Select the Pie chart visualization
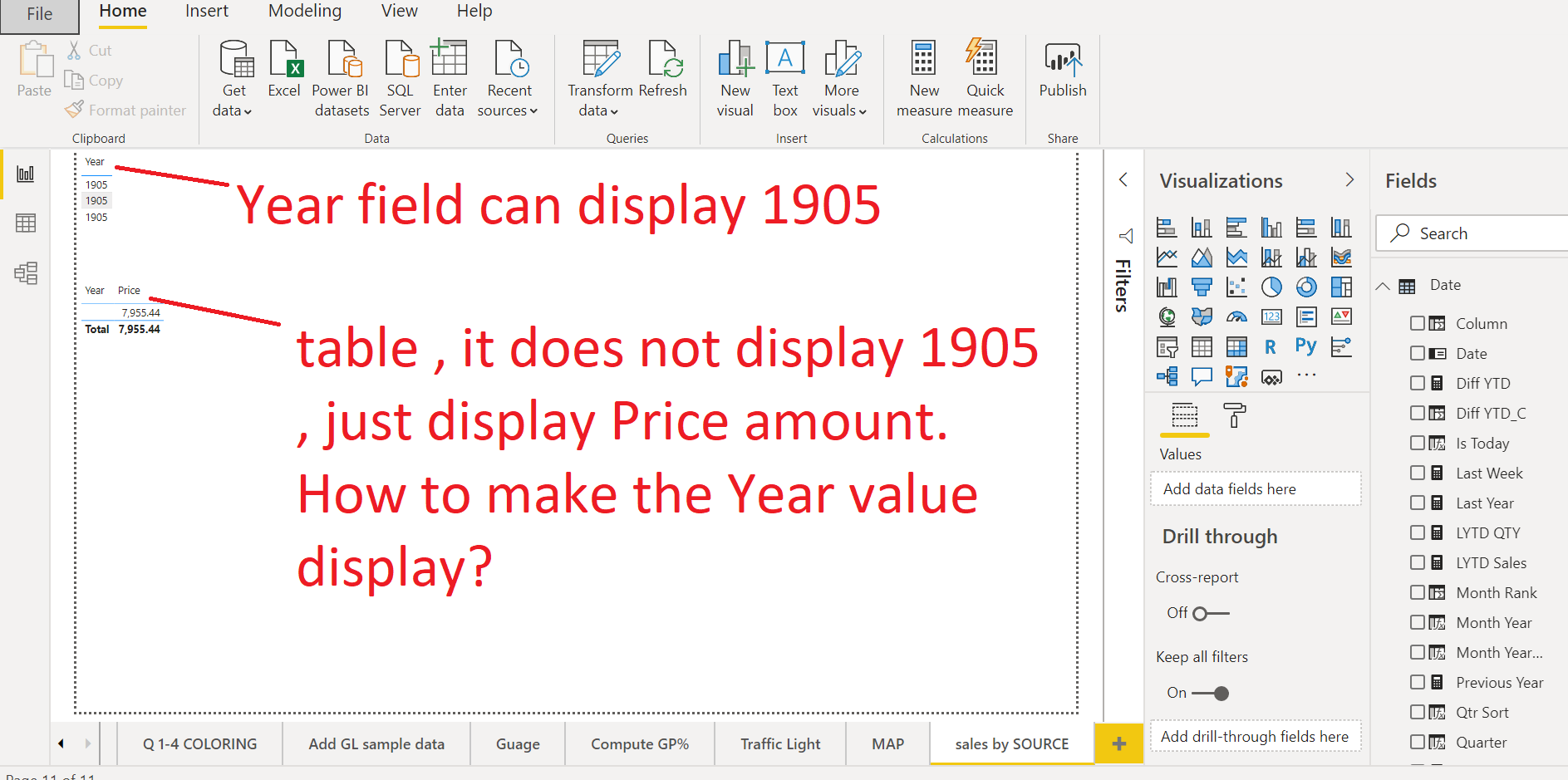1568x780 pixels. 1271,287
